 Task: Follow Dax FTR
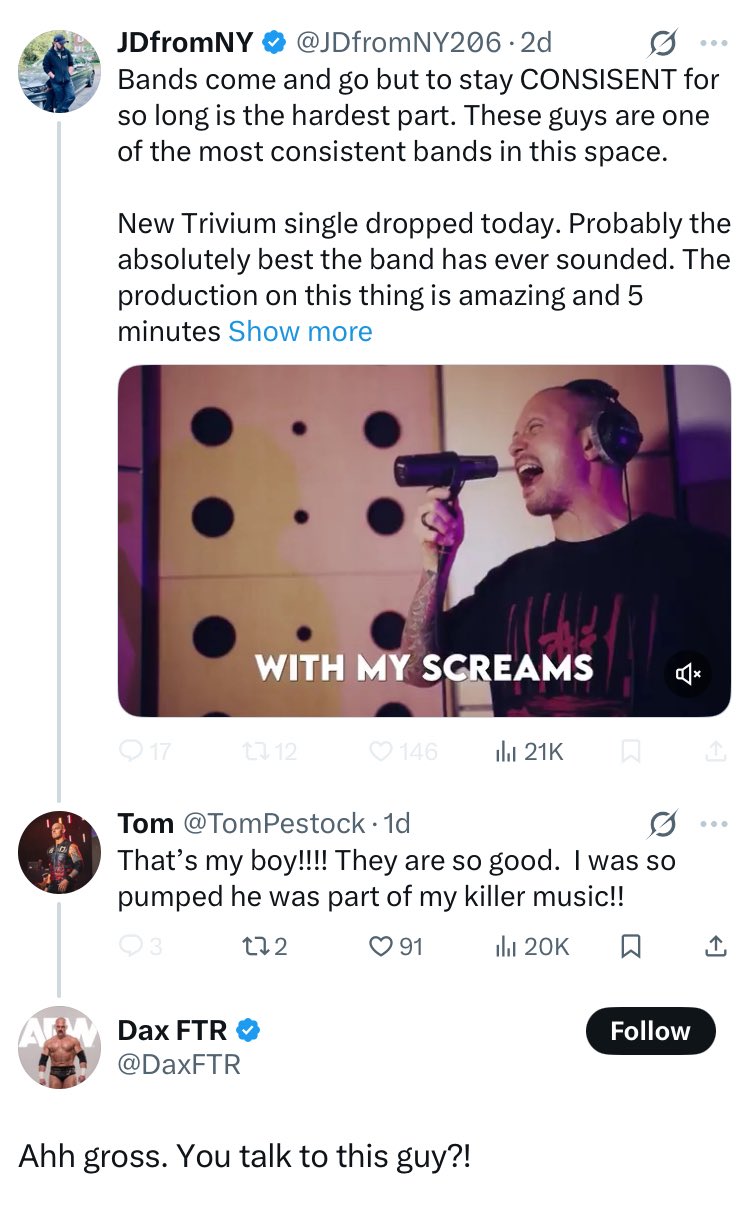pos(650,1031)
